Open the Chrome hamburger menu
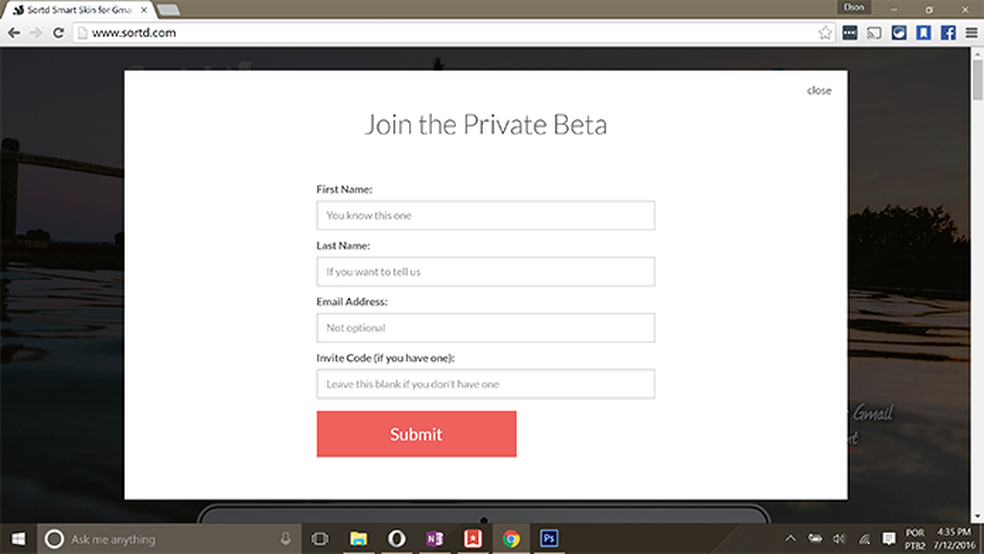984x554 pixels. [x=971, y=32]
